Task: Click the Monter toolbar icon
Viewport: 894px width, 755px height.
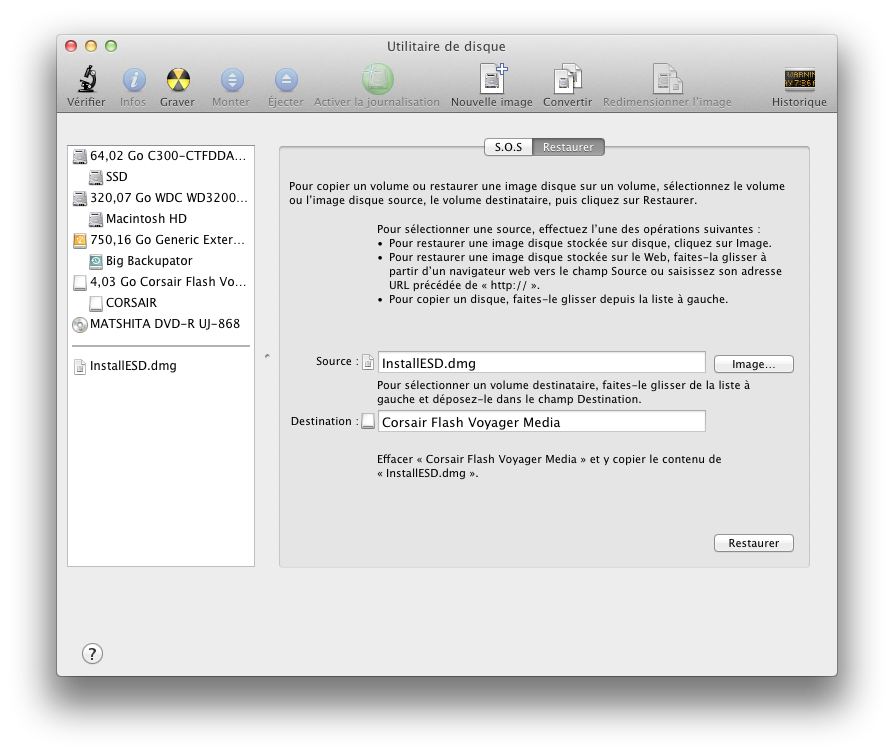Action: [232, 79]
